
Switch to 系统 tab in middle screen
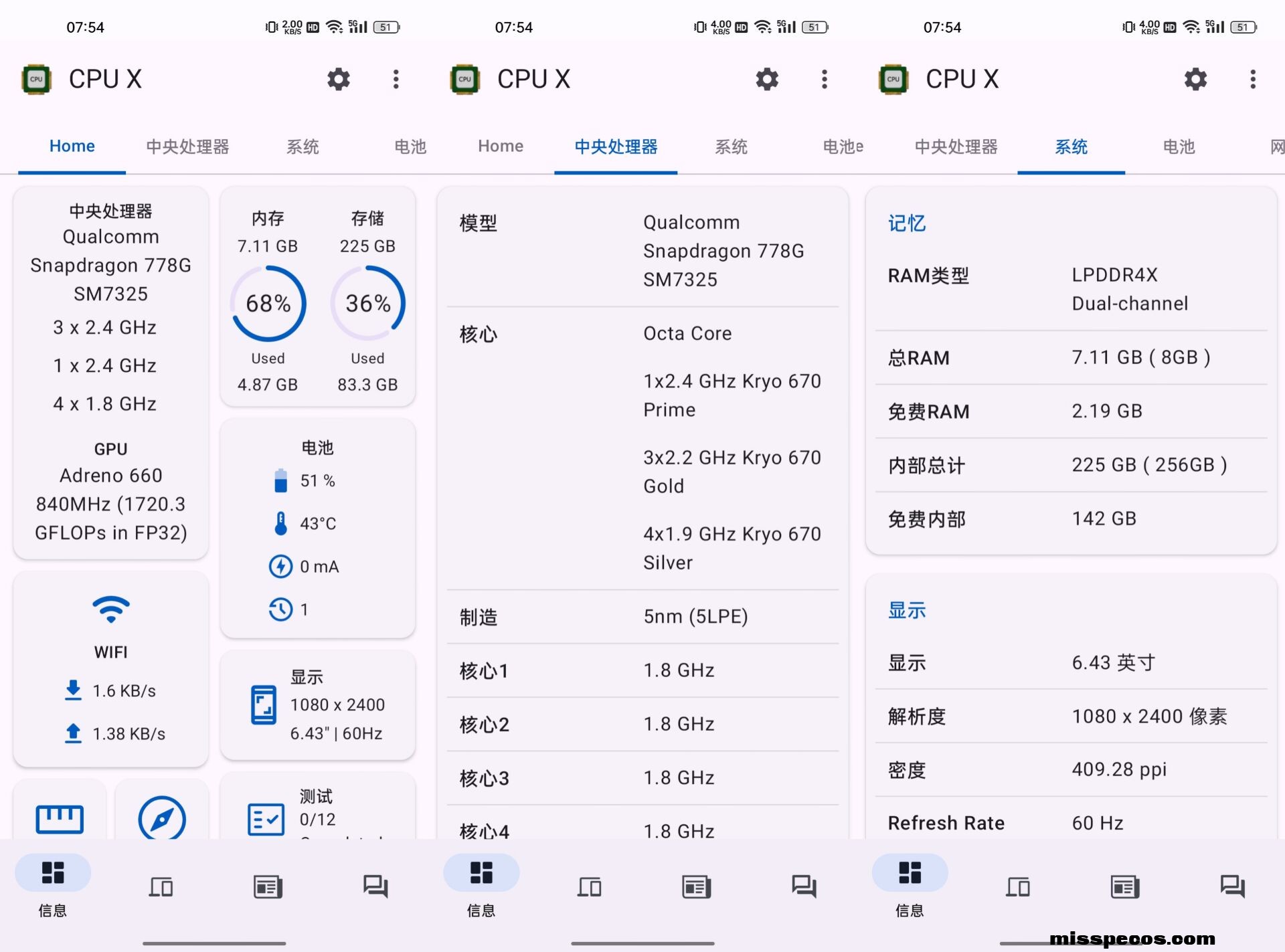pyautogui.click(x=731, y=147)
